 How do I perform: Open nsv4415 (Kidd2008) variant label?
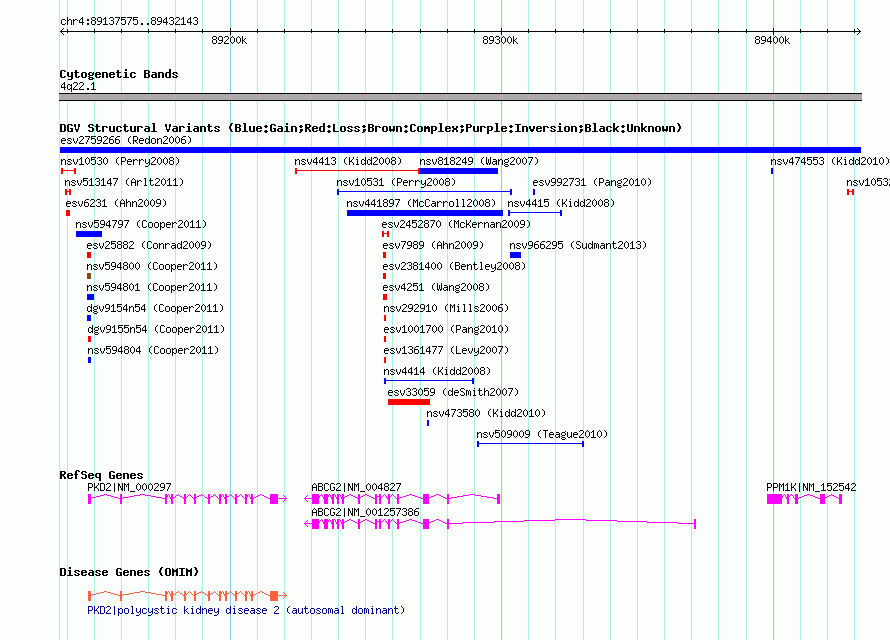561,203
